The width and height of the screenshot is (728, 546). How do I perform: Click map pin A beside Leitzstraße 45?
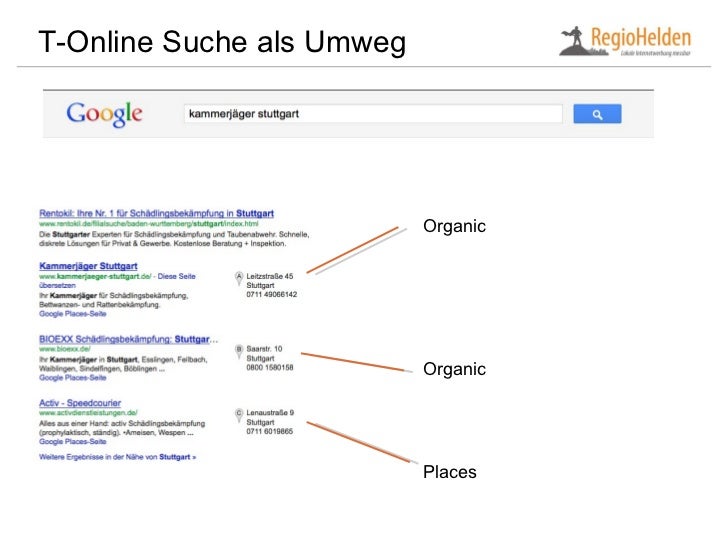pyautogui.click(x=239, y=279)
